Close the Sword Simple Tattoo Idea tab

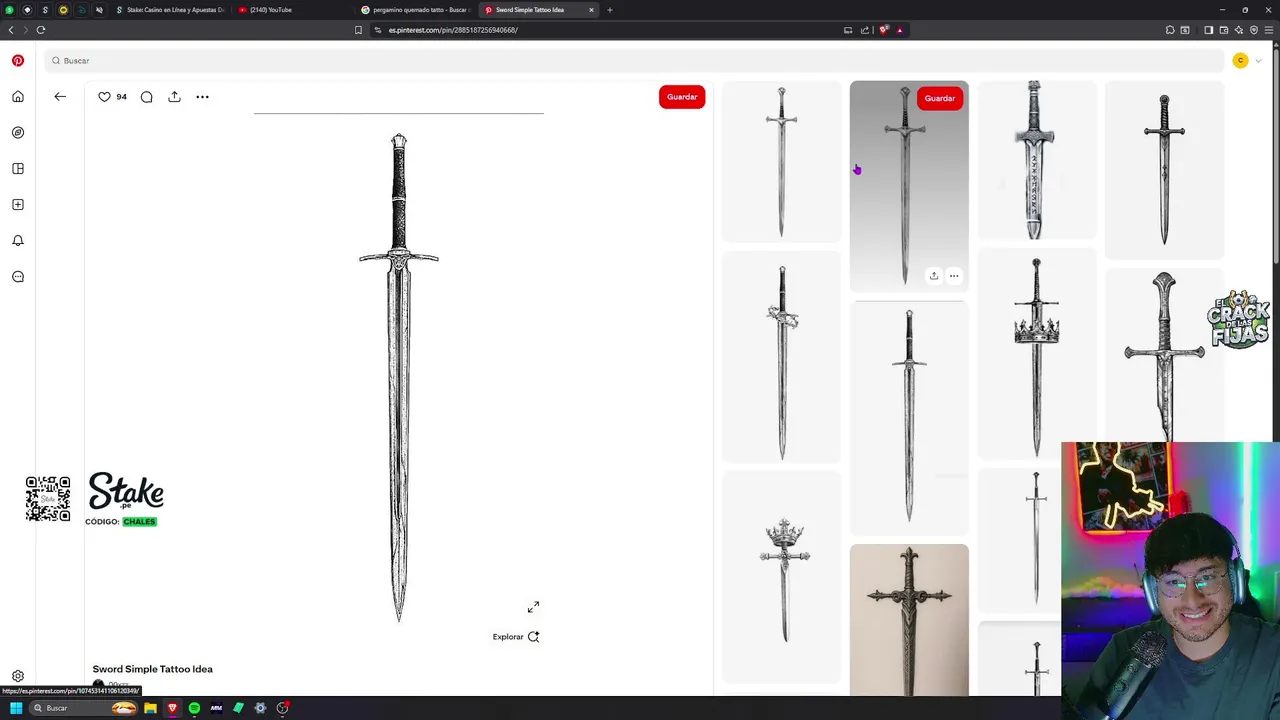pos(591,10)
